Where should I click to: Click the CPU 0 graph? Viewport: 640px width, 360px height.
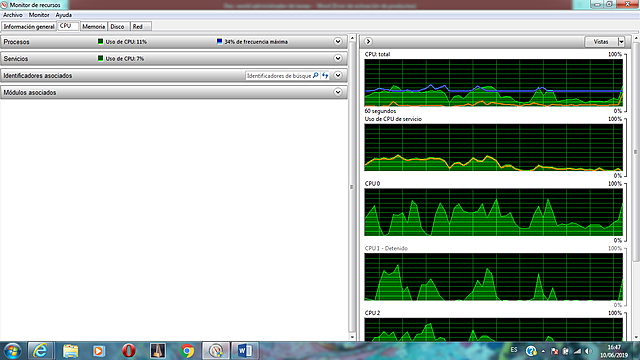click(x=493, y=212)
